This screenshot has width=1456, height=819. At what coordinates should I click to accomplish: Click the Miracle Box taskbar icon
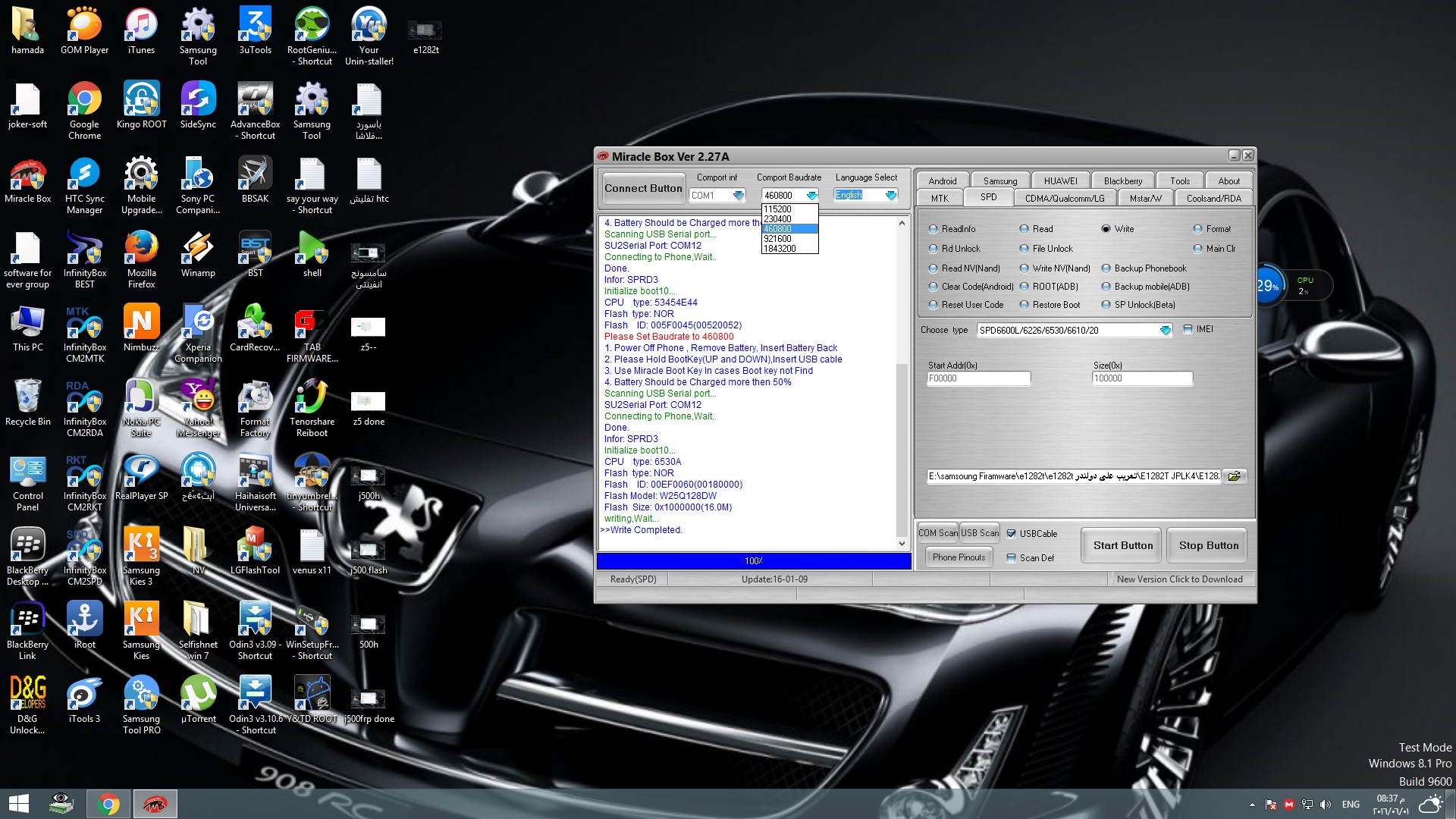(x=155, y=804)
